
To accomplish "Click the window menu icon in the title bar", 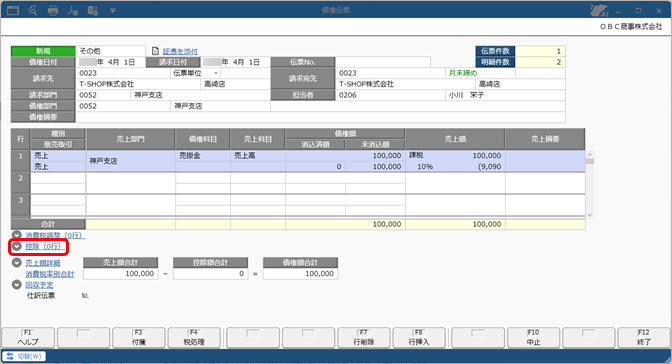I will pyautogui.click(x=13, y=10).
